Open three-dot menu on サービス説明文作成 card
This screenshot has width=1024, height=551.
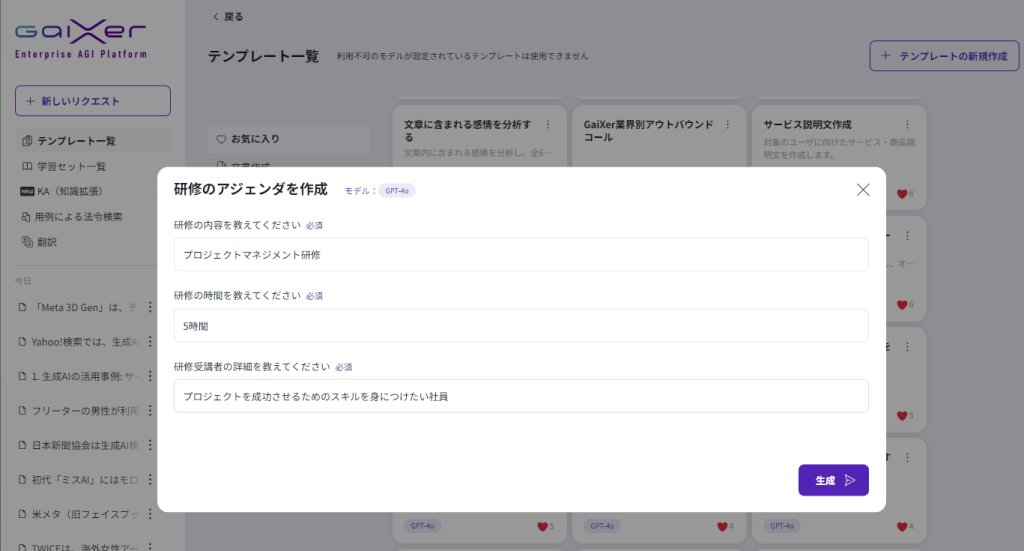click(907, 125)
